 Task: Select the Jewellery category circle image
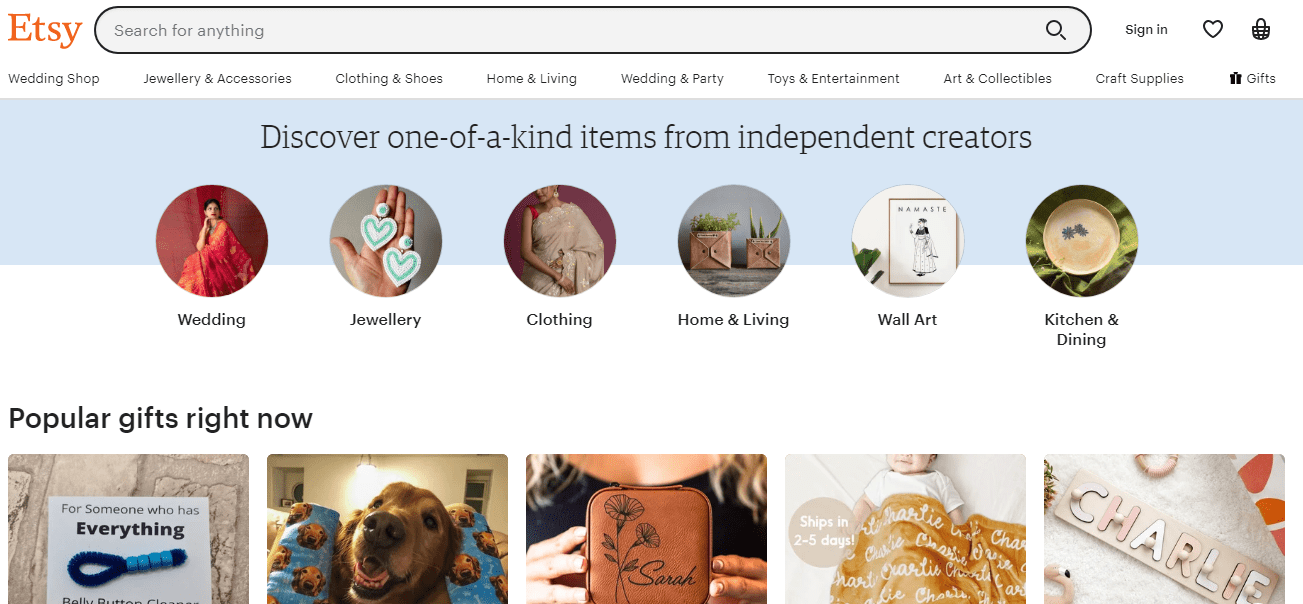[386, 241]
